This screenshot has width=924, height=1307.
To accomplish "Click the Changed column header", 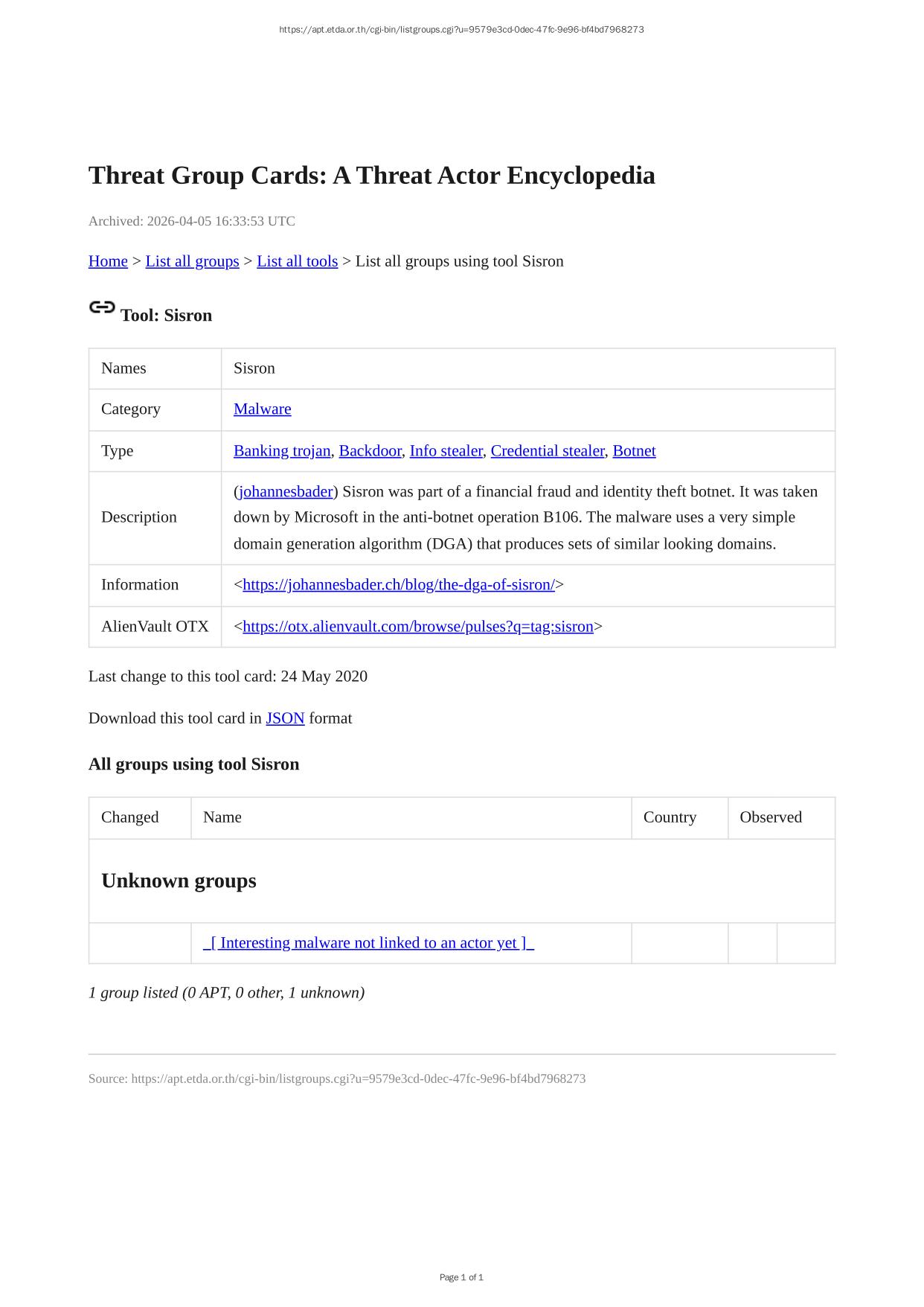I will 130,817.
